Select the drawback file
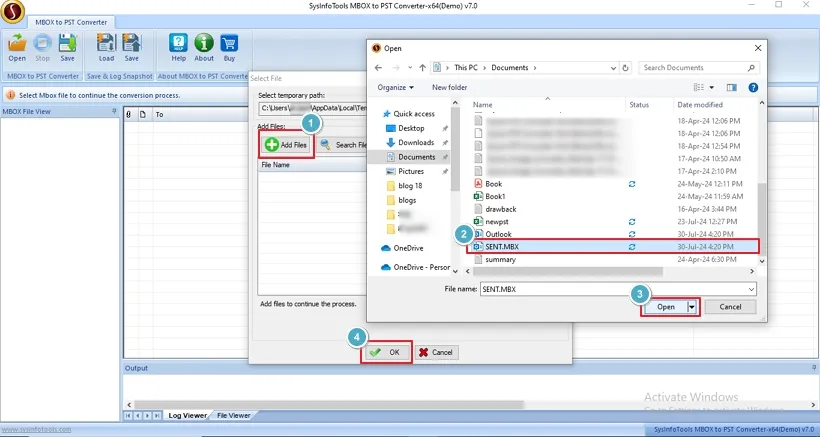820x437 pixels. [495, 209]
